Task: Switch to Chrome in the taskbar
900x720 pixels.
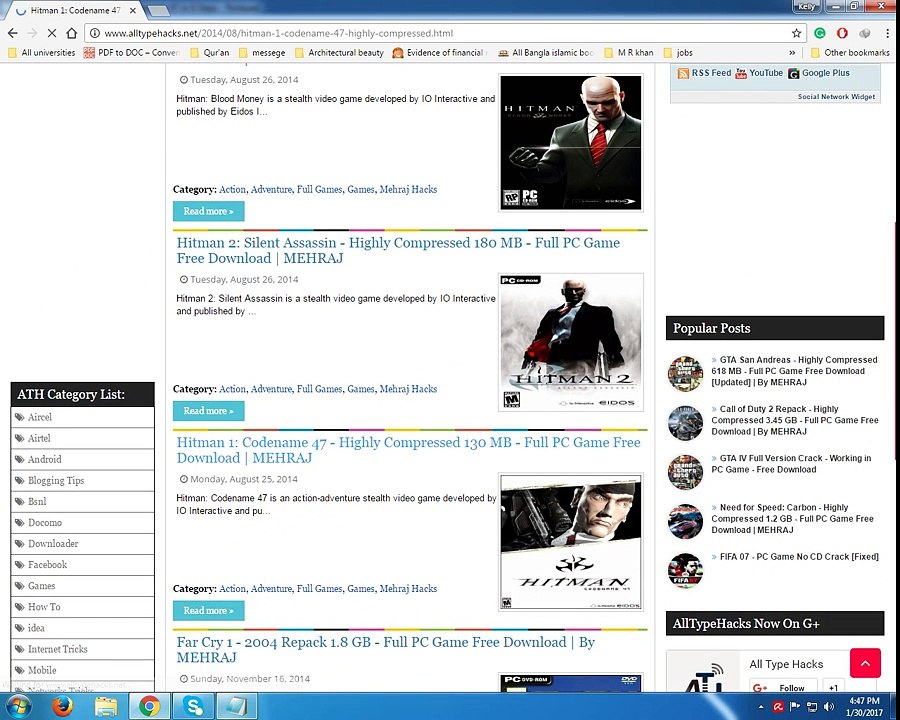Action: click(x=149, y=706)
